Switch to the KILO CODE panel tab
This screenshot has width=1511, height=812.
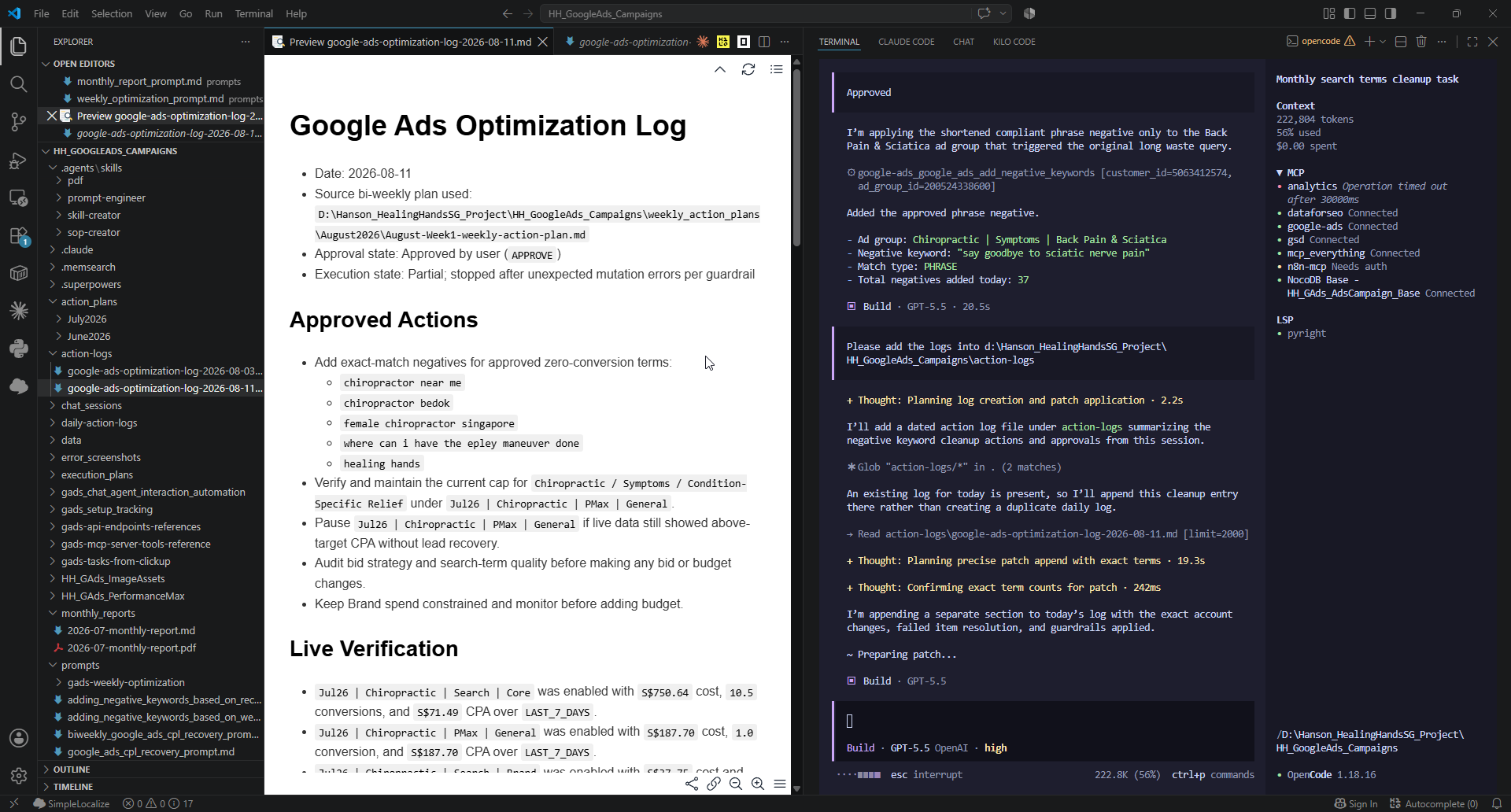(1014, 42)
